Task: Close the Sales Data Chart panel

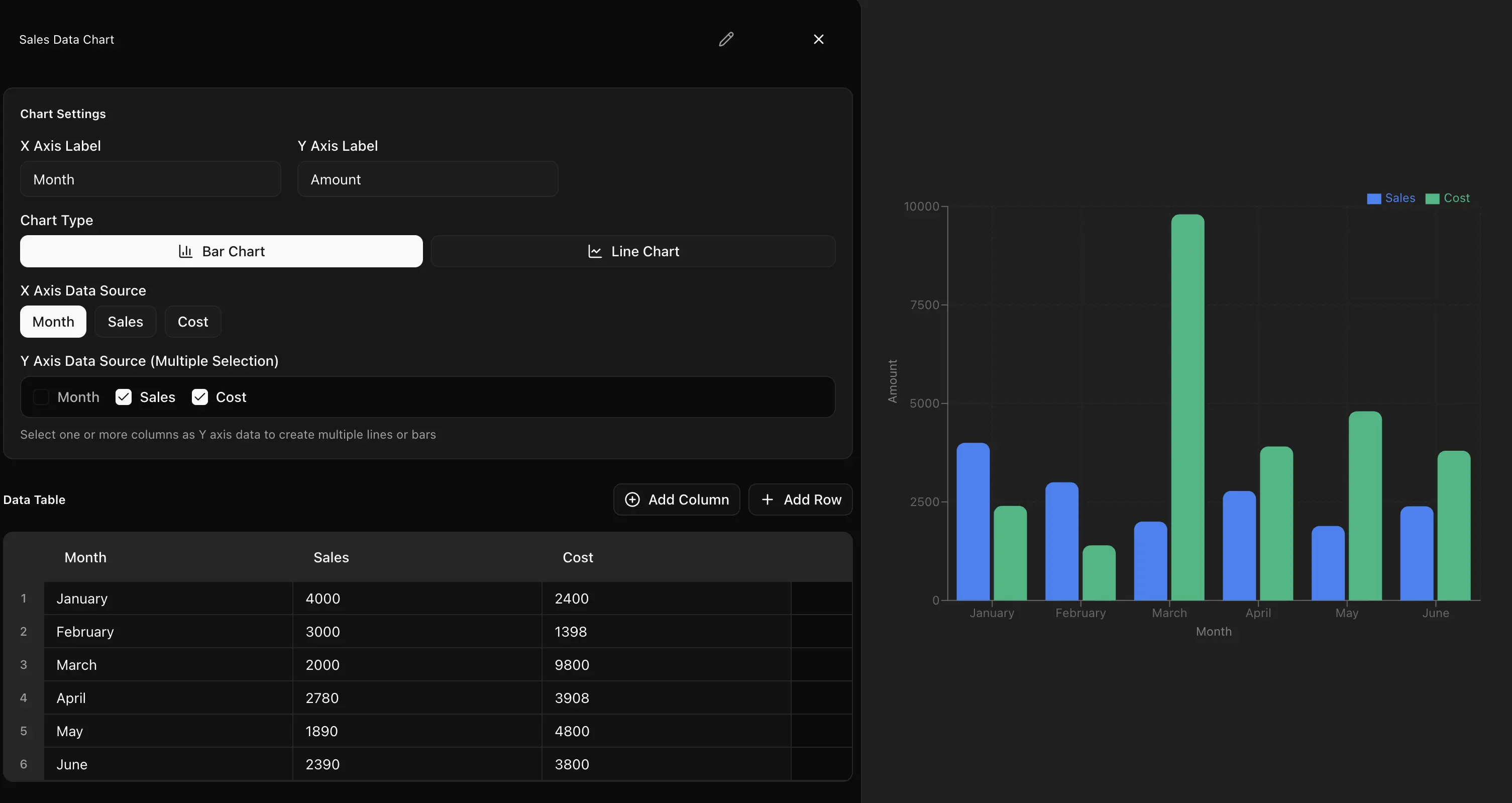Action: click(x=818, y=39)
